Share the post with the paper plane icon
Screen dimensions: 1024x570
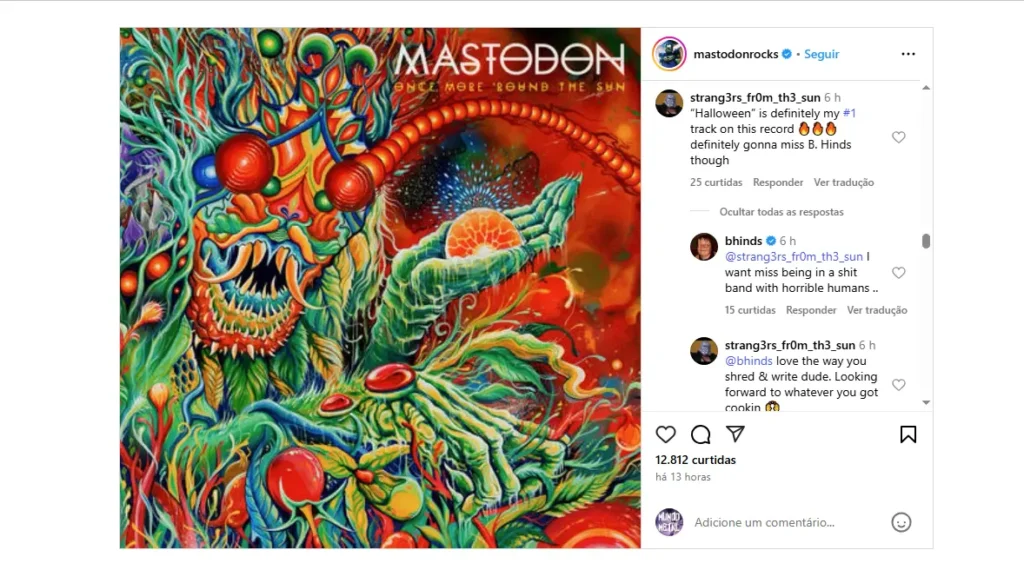click(x=735, y=434)
